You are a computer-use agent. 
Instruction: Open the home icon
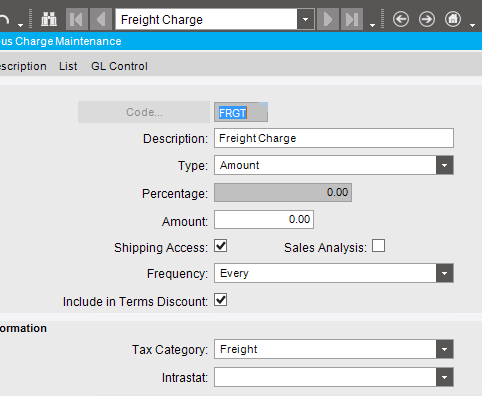tap(453, 19)
